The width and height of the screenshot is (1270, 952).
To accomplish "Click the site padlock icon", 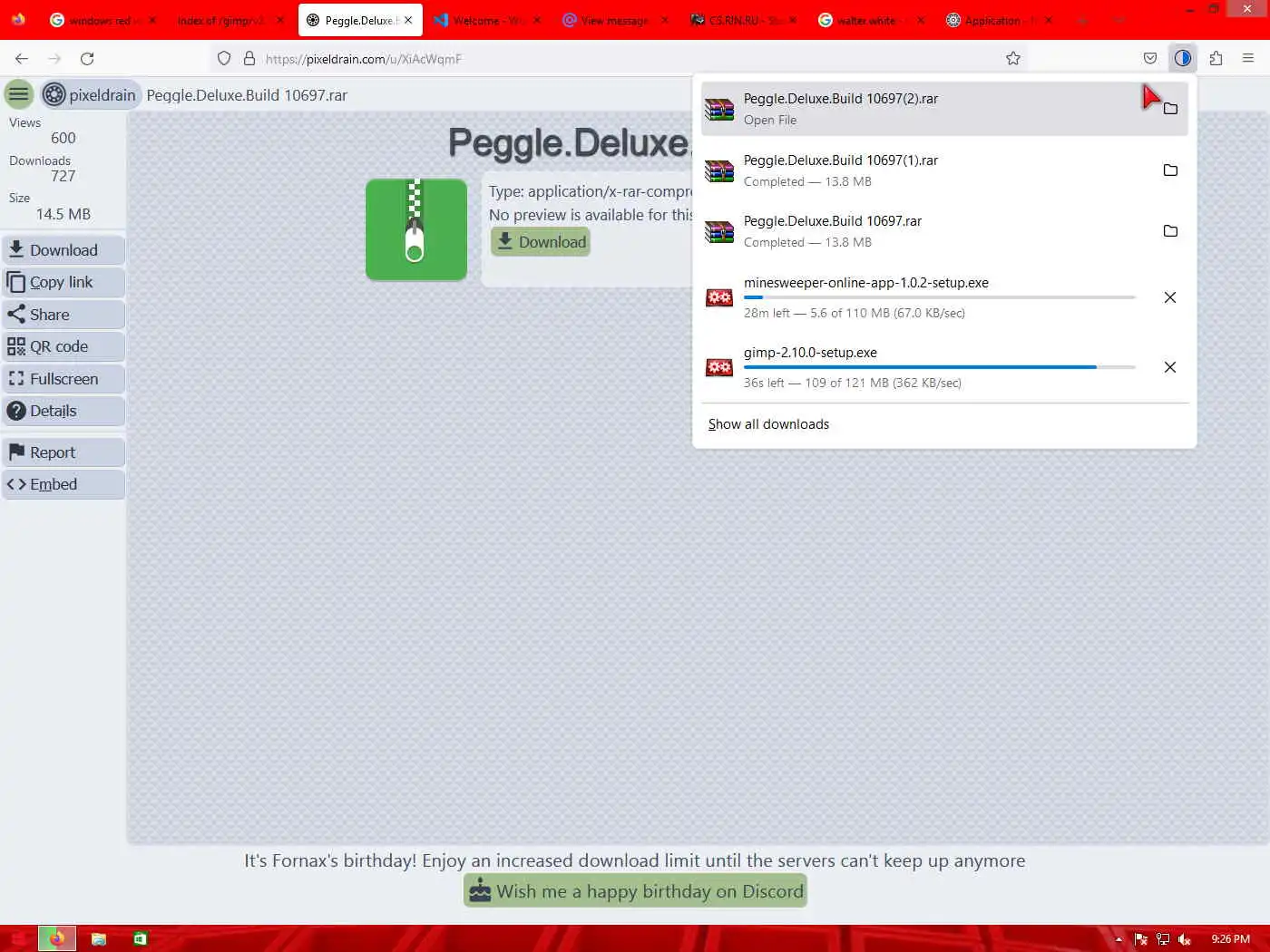I will click(x=249, y=58).
